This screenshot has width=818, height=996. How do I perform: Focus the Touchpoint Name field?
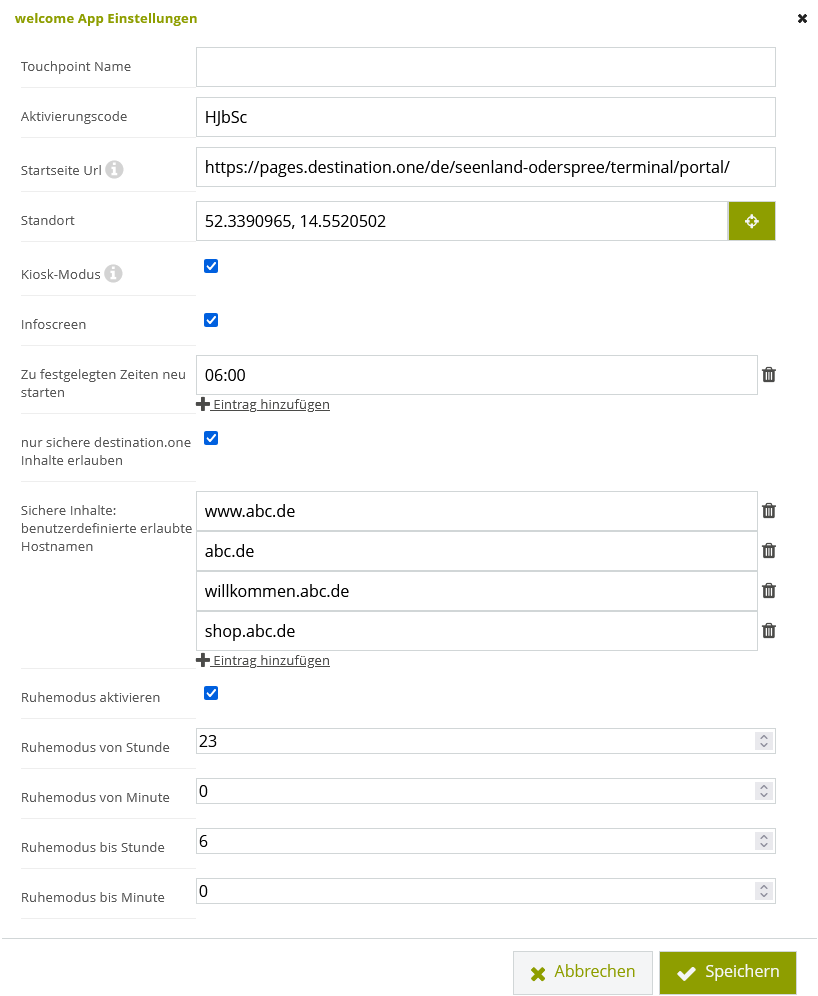tap(486, 67)
